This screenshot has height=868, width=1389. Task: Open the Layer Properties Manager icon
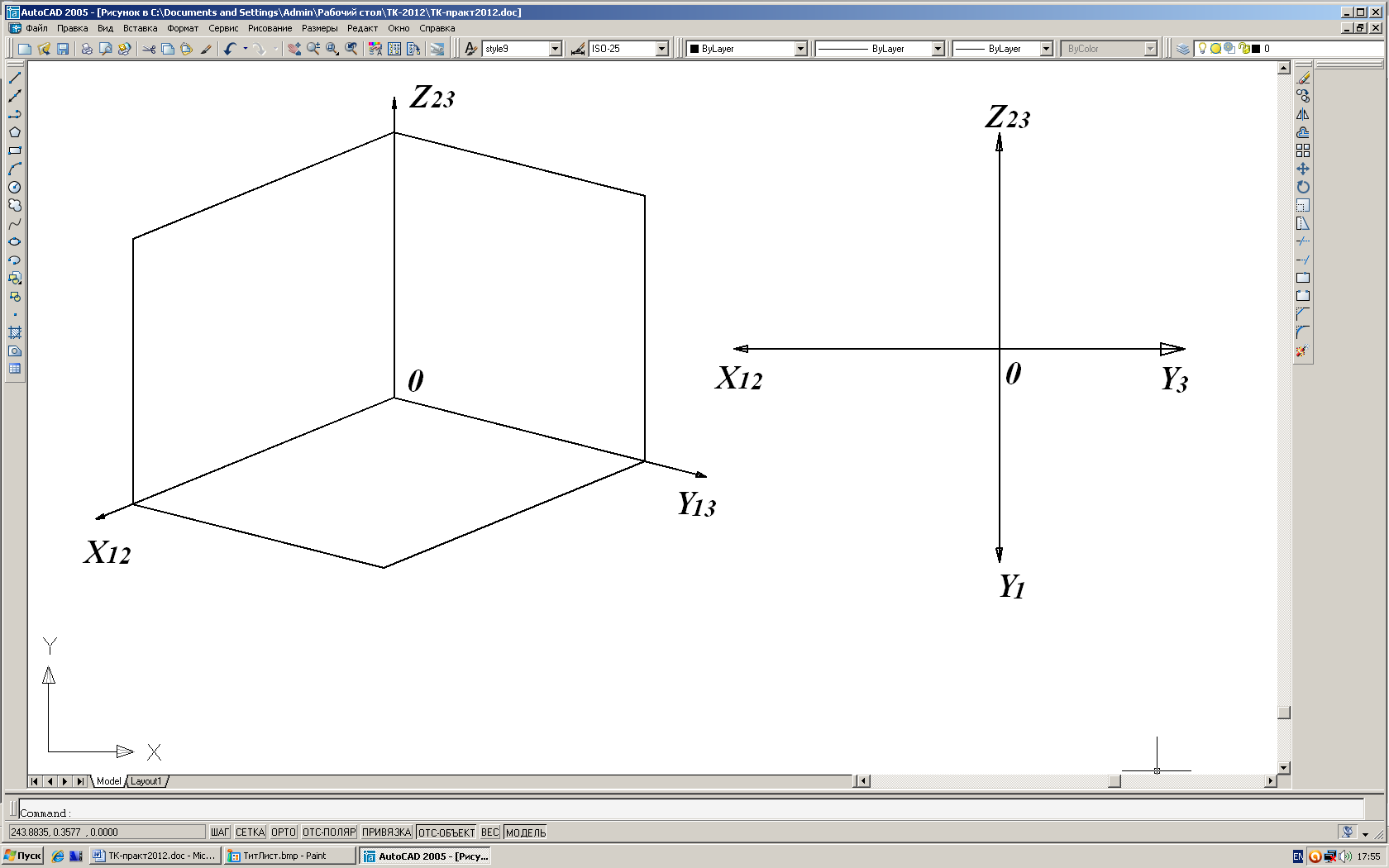1183,49
